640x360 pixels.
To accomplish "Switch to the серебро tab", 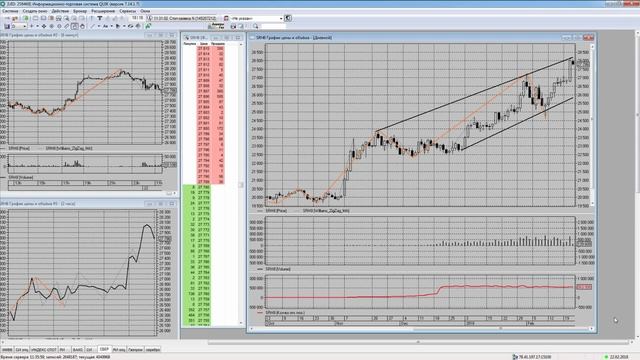I will click(x=153, y=350).
